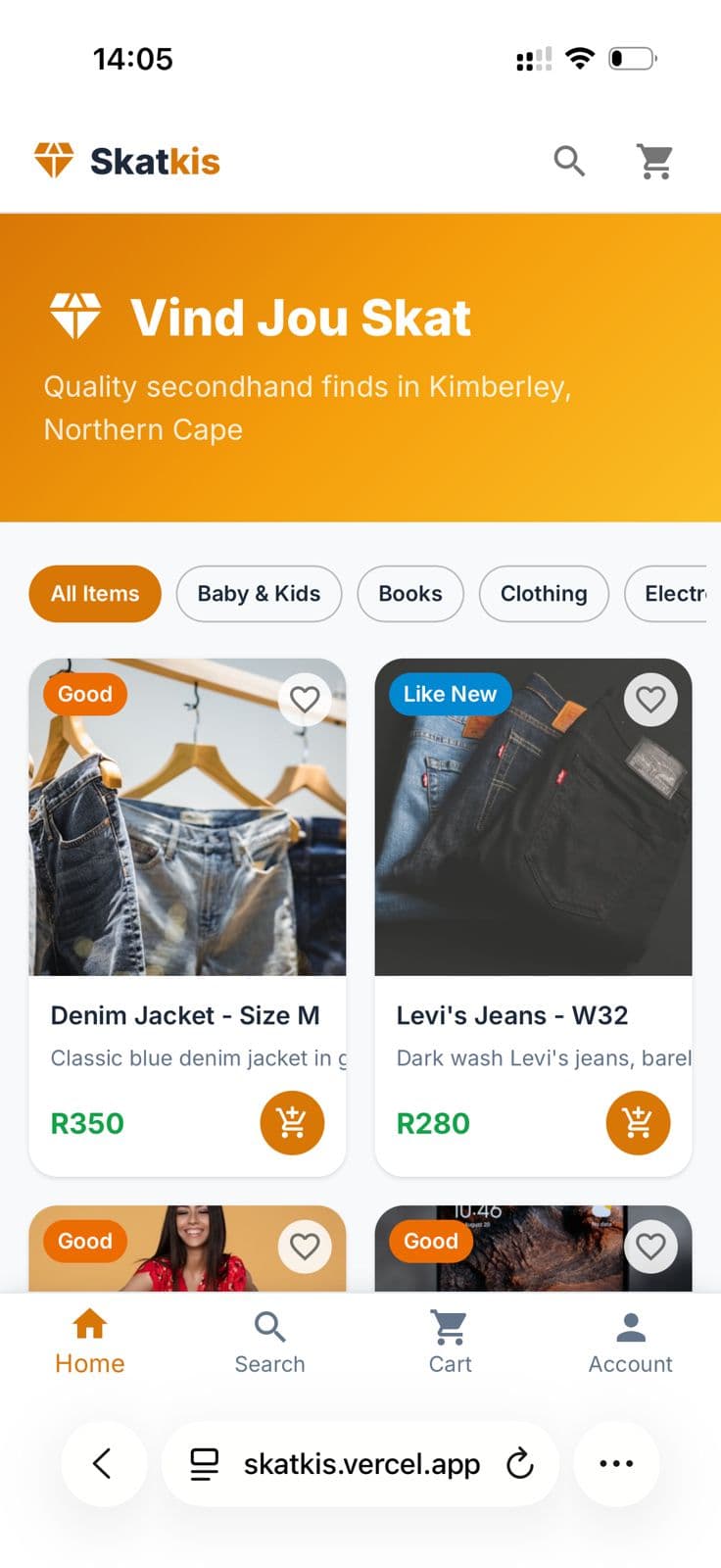This screenshot has height=1568, width=721.
Task: Open the Account tab
Action: [x=630, y=1343]
